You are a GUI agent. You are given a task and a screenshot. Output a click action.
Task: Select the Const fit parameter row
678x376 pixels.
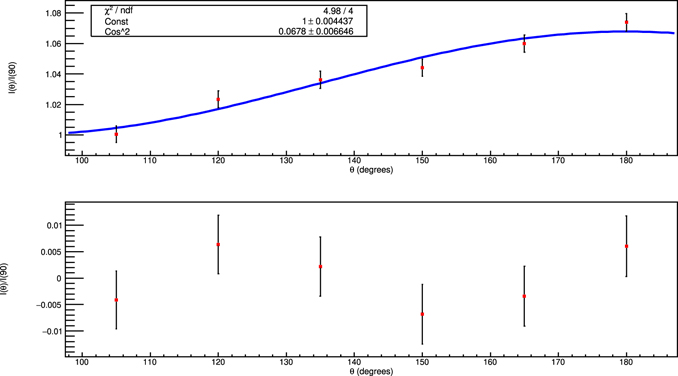(229, 22)
